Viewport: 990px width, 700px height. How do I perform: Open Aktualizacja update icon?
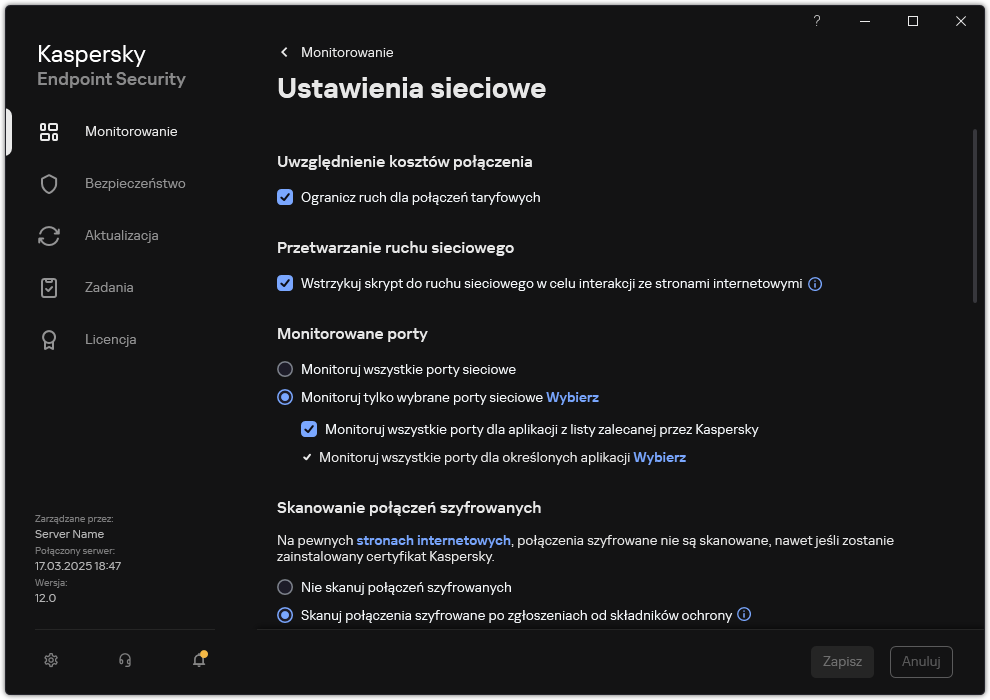tap(49, 235)
